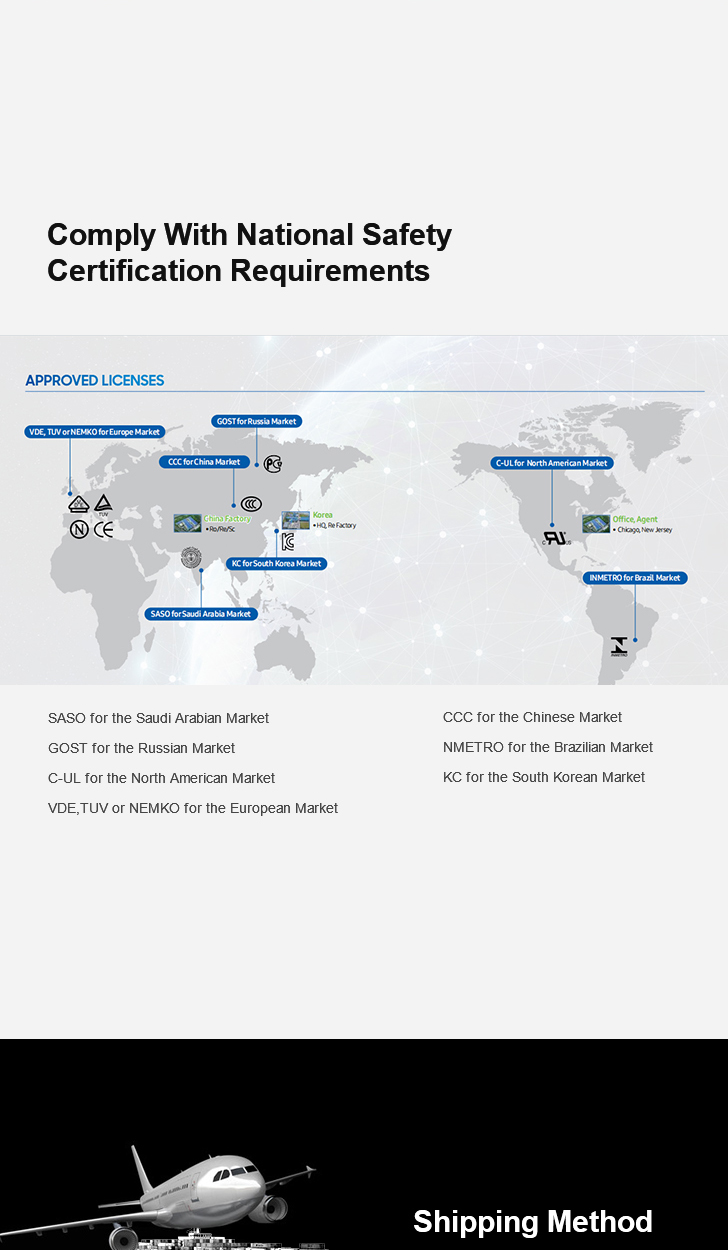Click the 'VDE, TUV or NEMKO for Europe Market' label
The width and height of the screenshot is (728, 1250).
94,432
